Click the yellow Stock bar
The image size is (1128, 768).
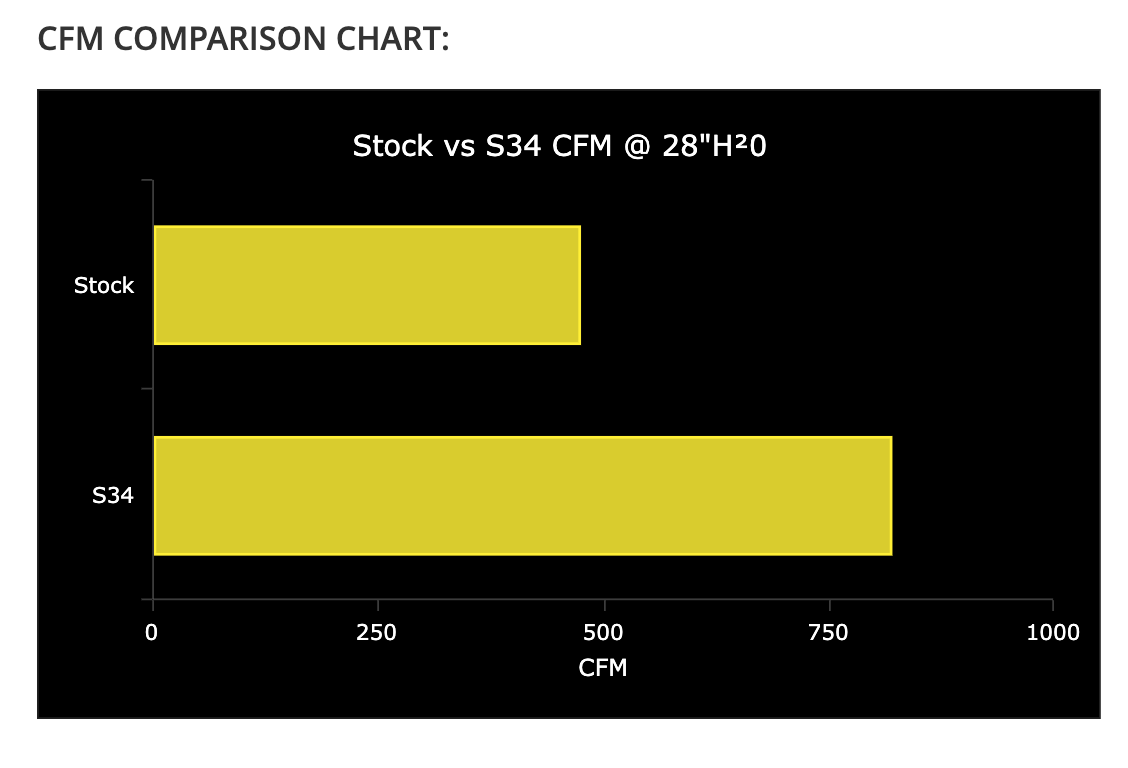367,285
